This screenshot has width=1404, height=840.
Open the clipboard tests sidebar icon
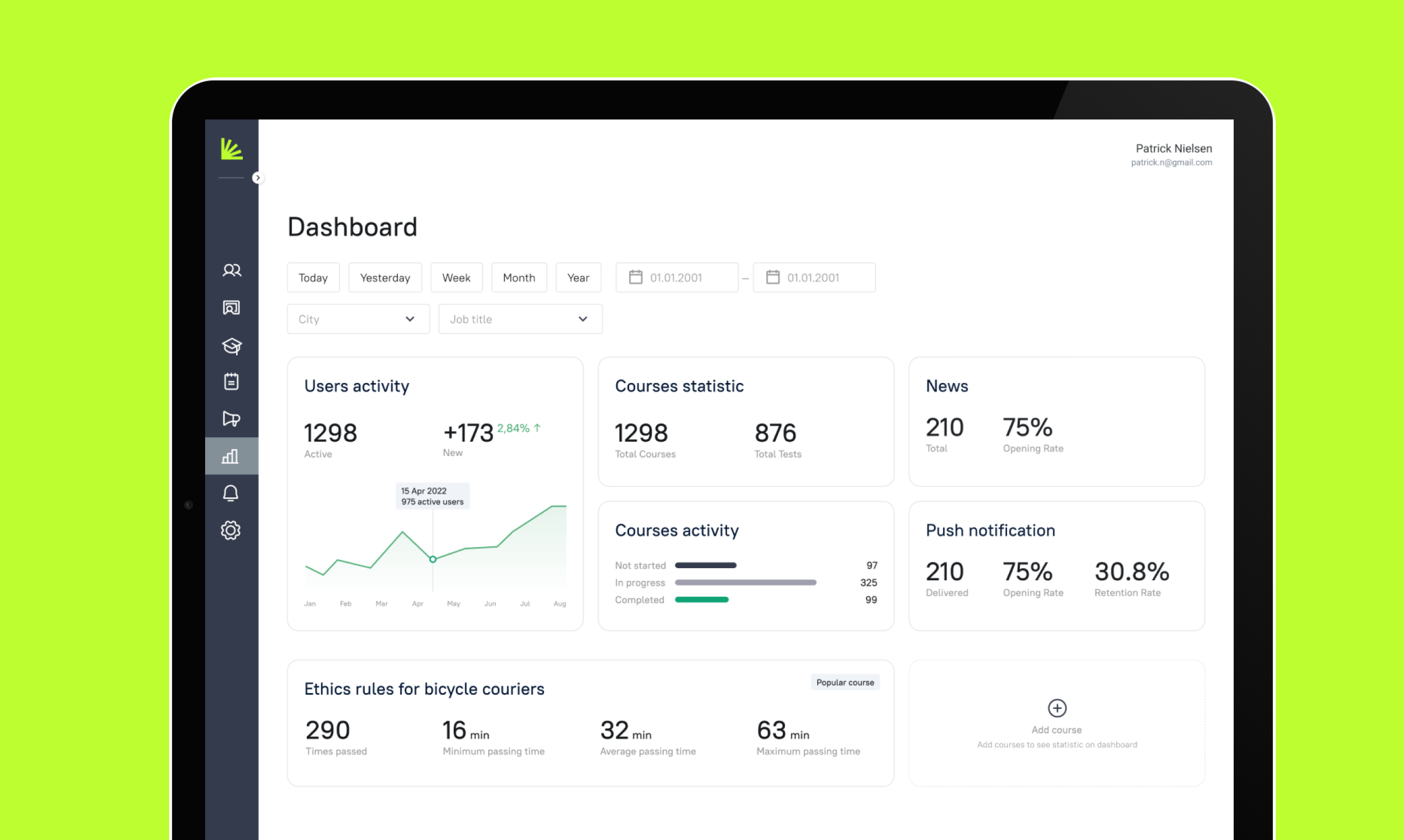coord(231,381)
